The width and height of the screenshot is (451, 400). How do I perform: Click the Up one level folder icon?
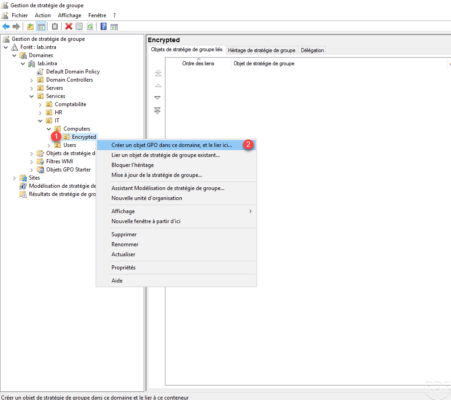(30, 26)
